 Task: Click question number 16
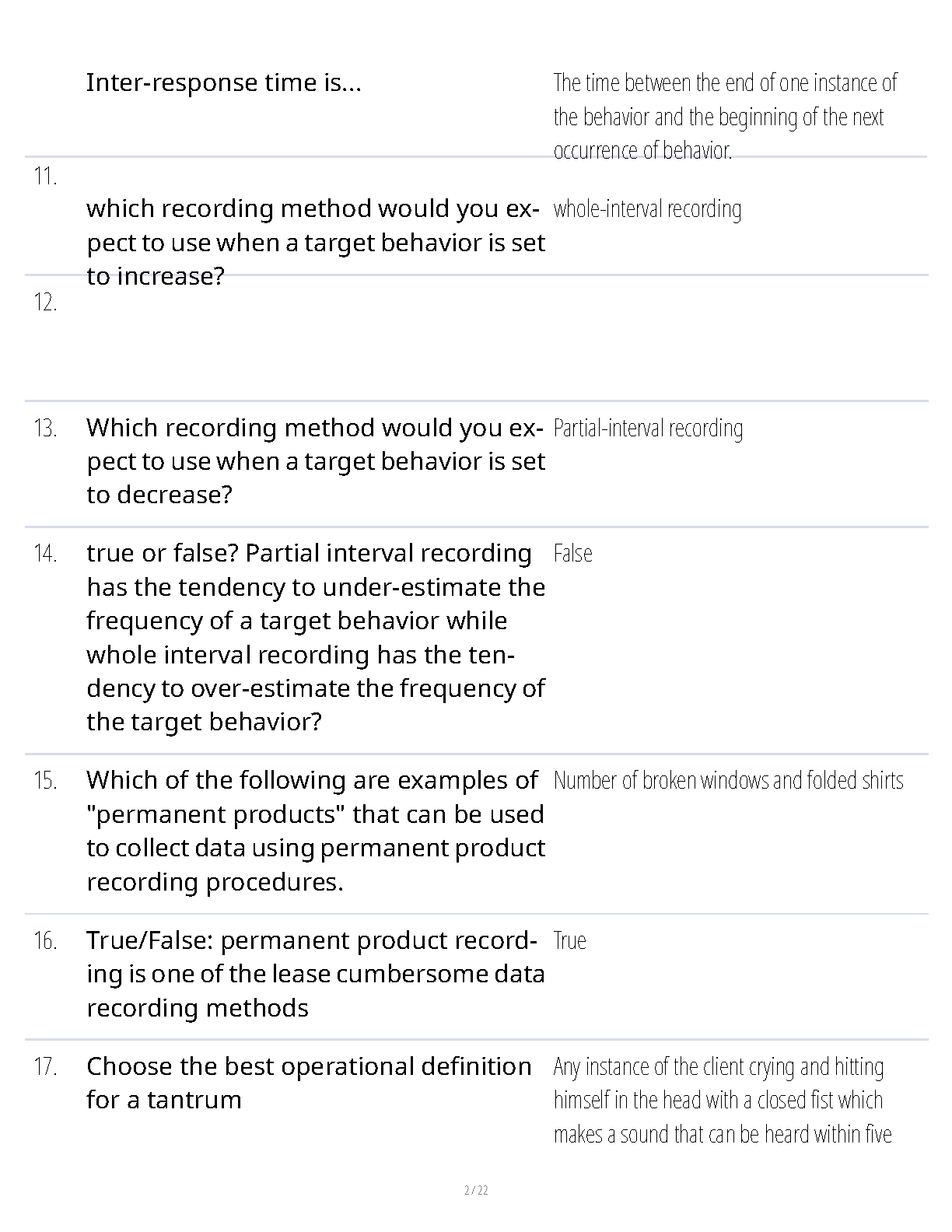pyautogui.click(x=45, y=941)
